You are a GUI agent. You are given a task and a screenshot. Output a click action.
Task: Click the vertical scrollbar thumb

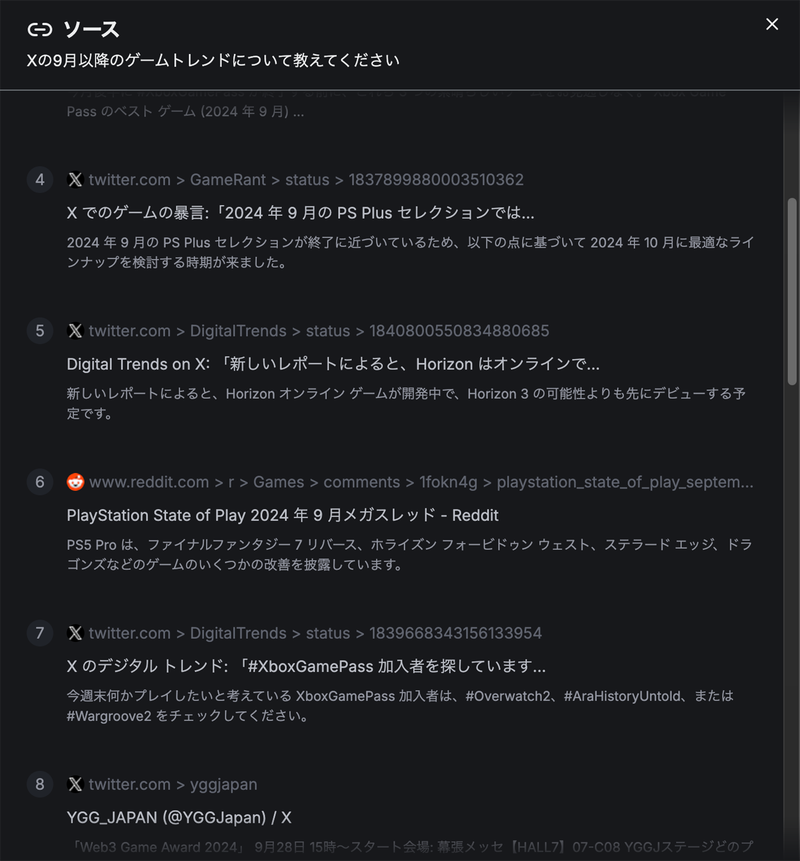[793, 290]
